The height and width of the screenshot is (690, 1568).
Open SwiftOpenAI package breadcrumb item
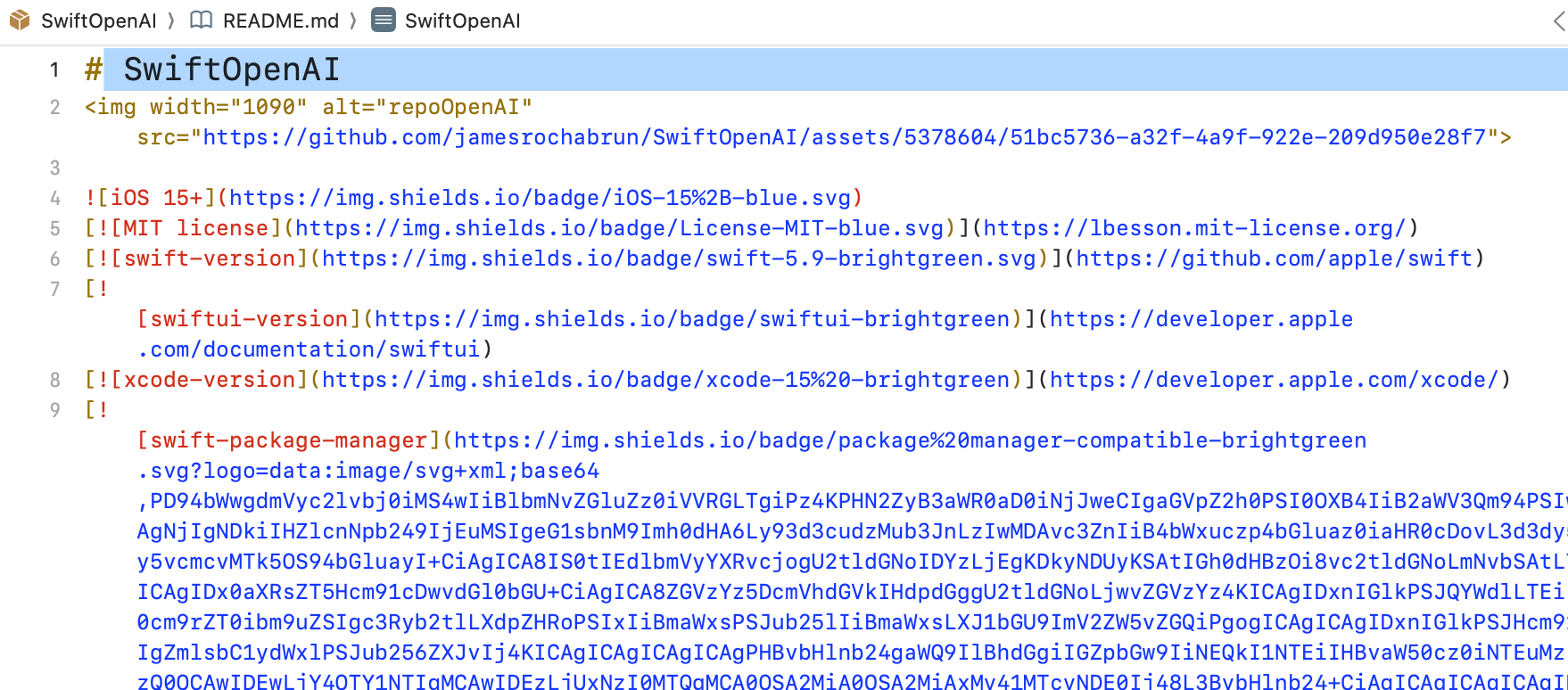tap(99, 21)
